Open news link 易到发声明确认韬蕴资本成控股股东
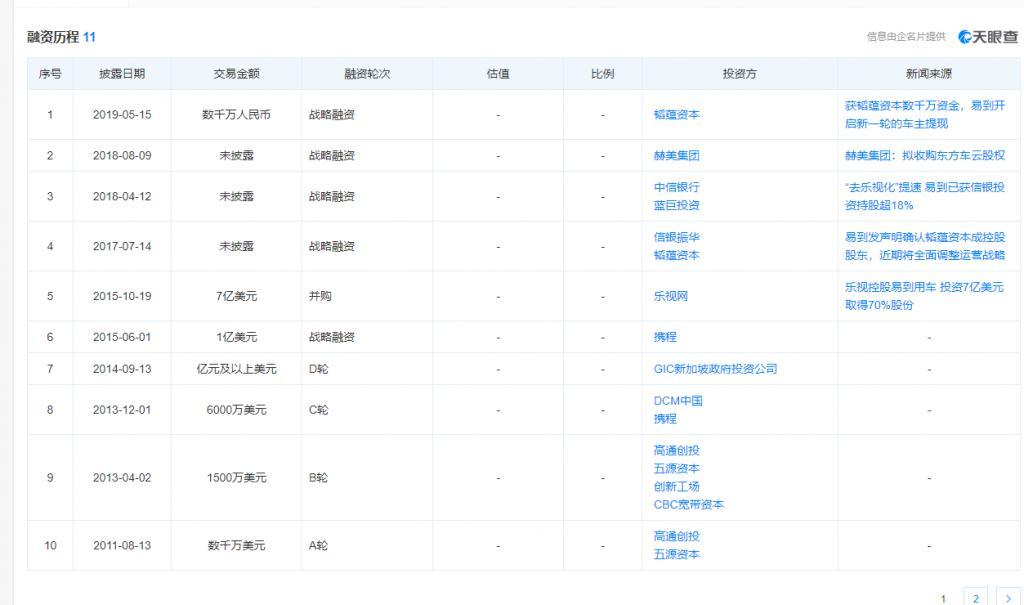Screen dimensions: 1024x605 coord(925,246)
